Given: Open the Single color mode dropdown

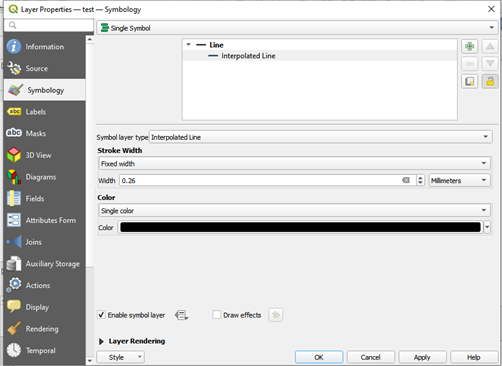Looking at the screenshot, I should (294, 210).
